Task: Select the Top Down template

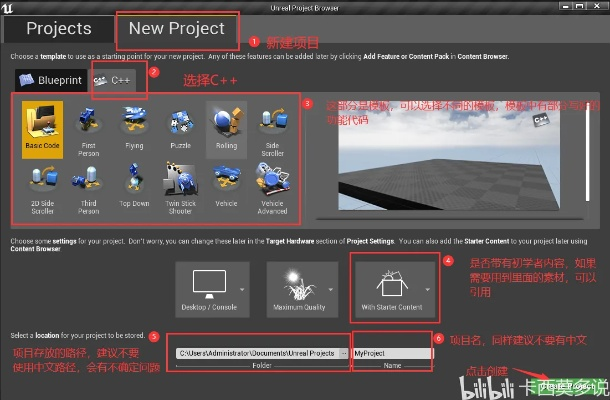Action: (133, 186)
